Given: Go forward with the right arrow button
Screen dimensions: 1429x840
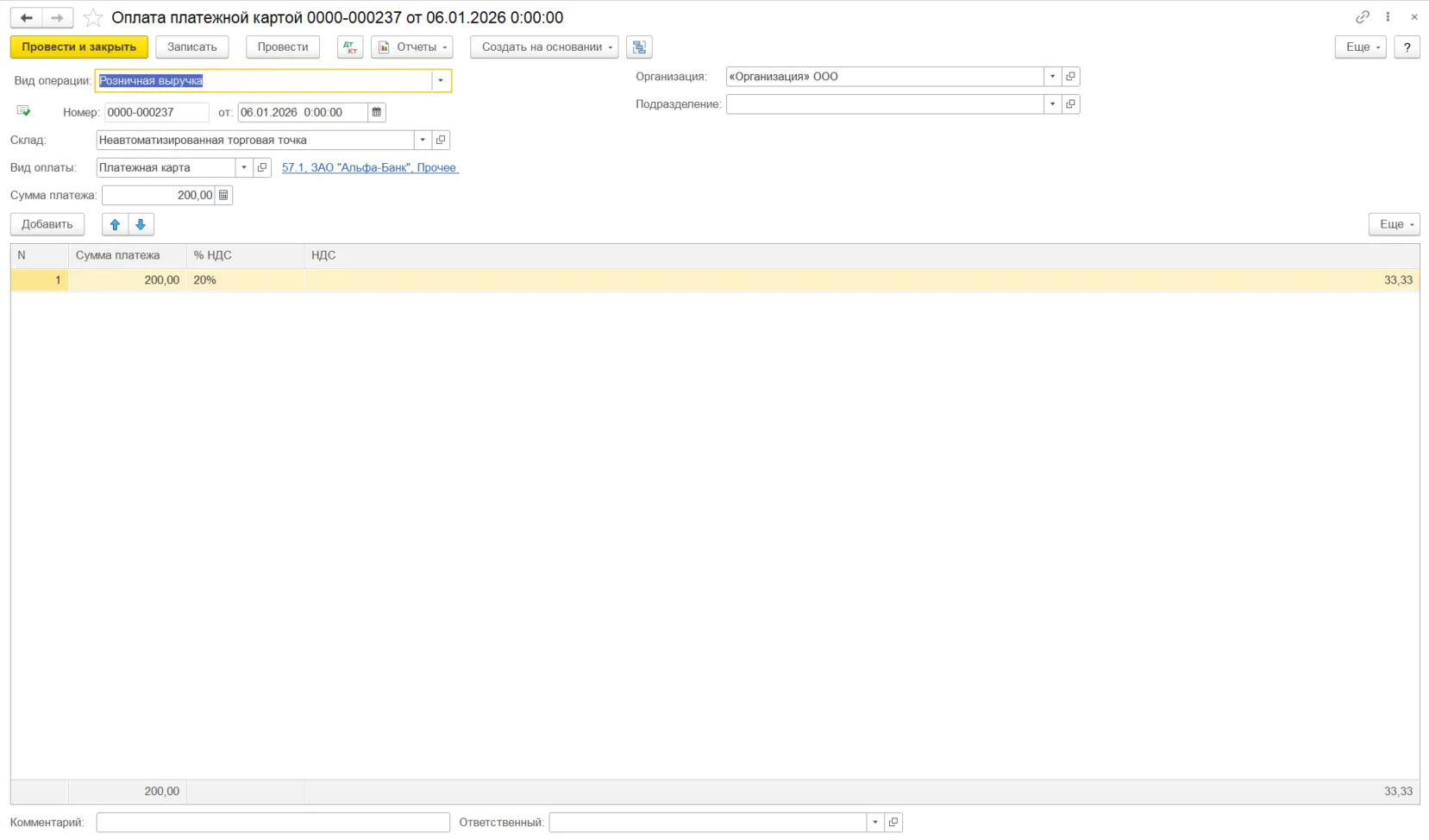Looking at the screenshot, I should coord(57,17).
